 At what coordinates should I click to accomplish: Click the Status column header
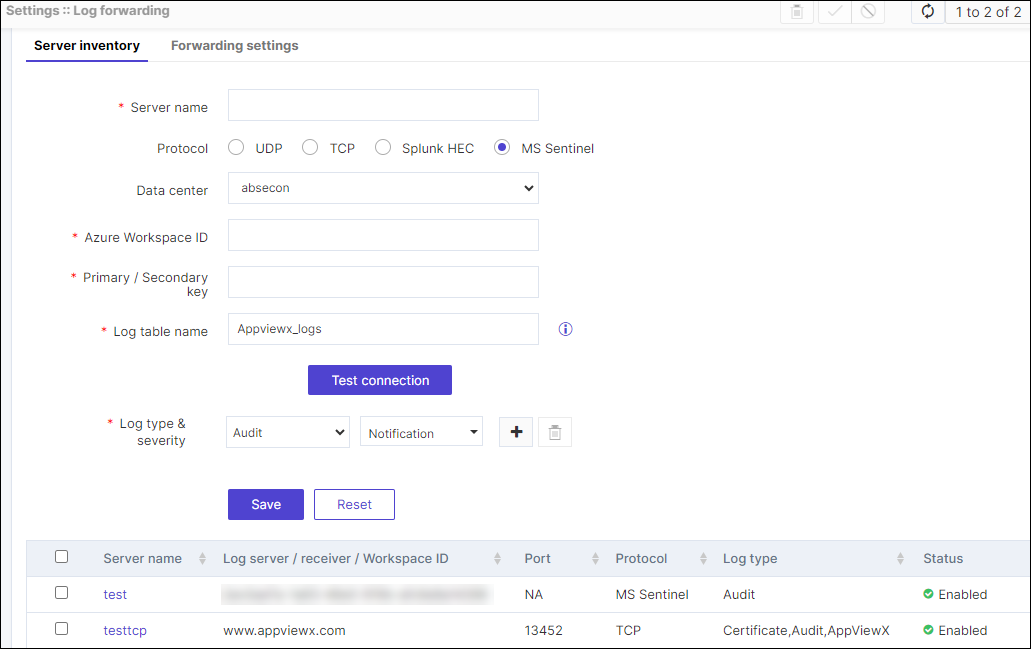943,559
